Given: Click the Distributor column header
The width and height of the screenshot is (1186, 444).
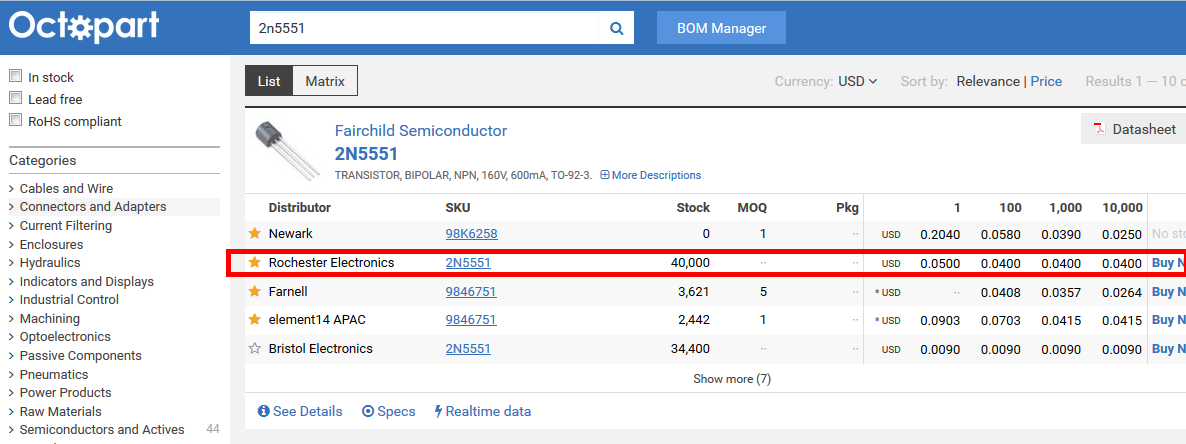Looking at the screenshot, I should [300, 207].
